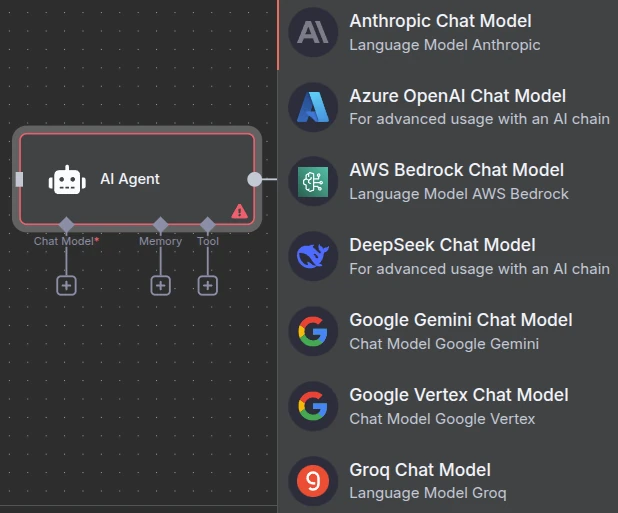
Task: Add Memory via its plus button
Action: (160, 286)
